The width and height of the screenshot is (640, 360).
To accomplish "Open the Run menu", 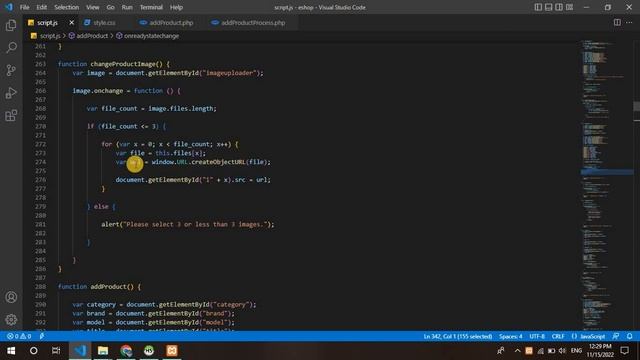I will (x=127, y=7).
